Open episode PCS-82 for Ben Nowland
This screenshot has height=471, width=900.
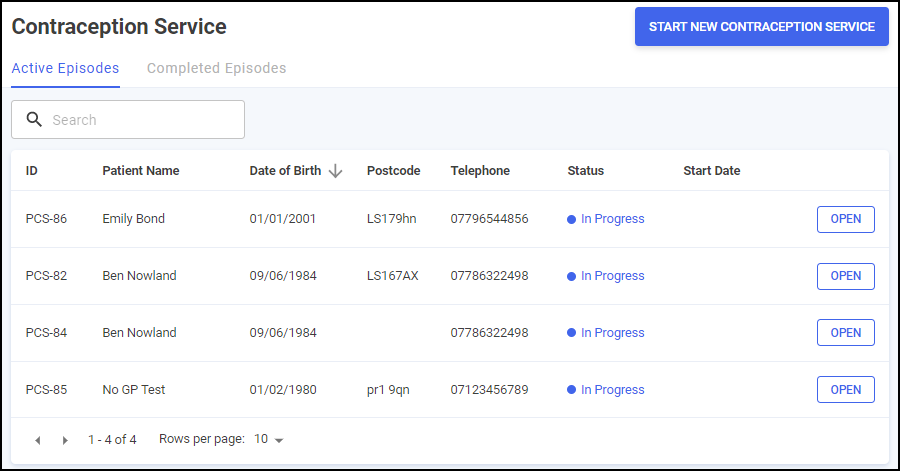coord(845,276)
